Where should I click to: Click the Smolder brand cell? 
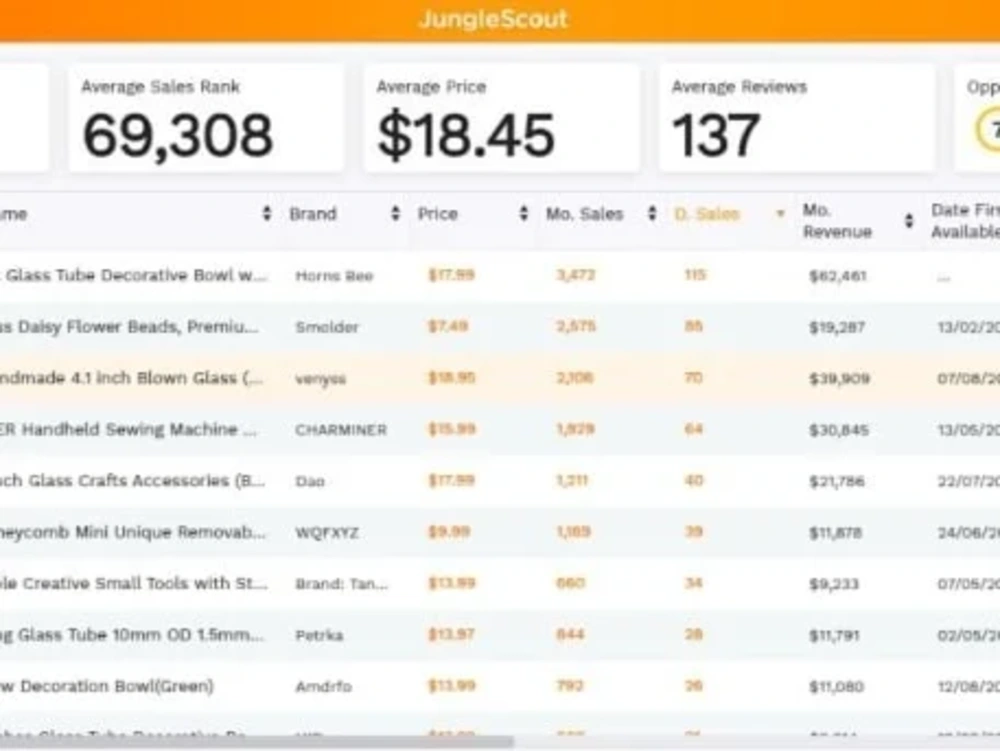327,327
